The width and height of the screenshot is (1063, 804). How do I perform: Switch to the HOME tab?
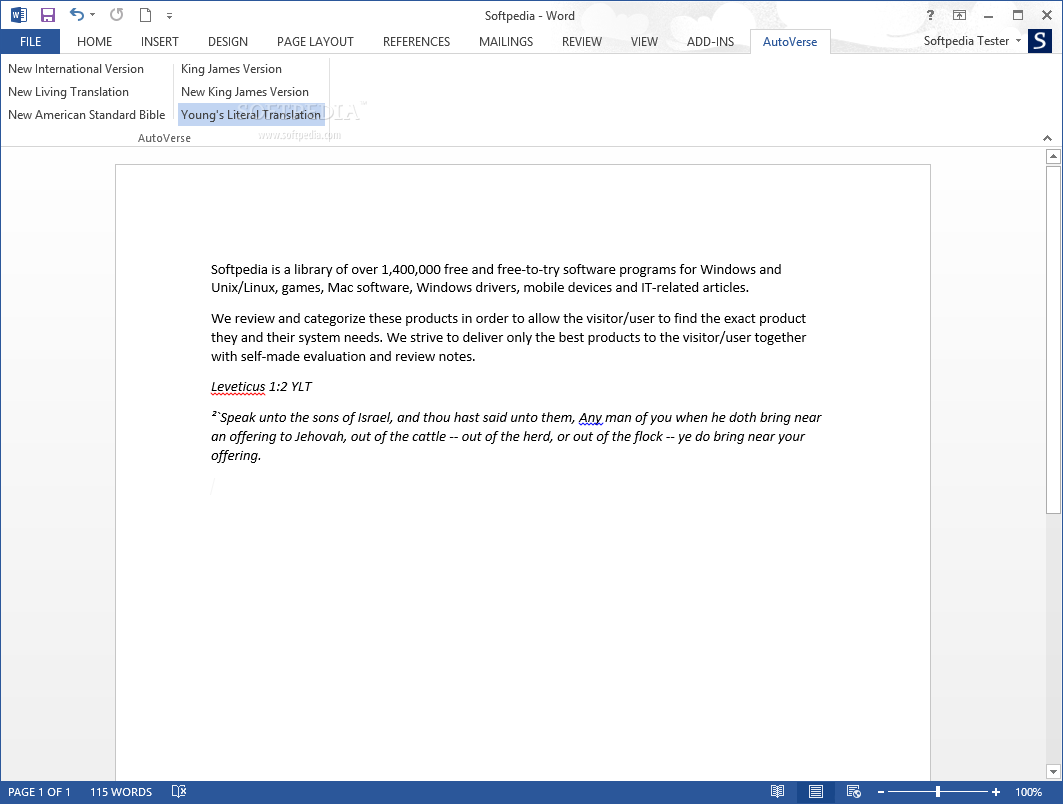pyautogui.click(x=94, y=41)
